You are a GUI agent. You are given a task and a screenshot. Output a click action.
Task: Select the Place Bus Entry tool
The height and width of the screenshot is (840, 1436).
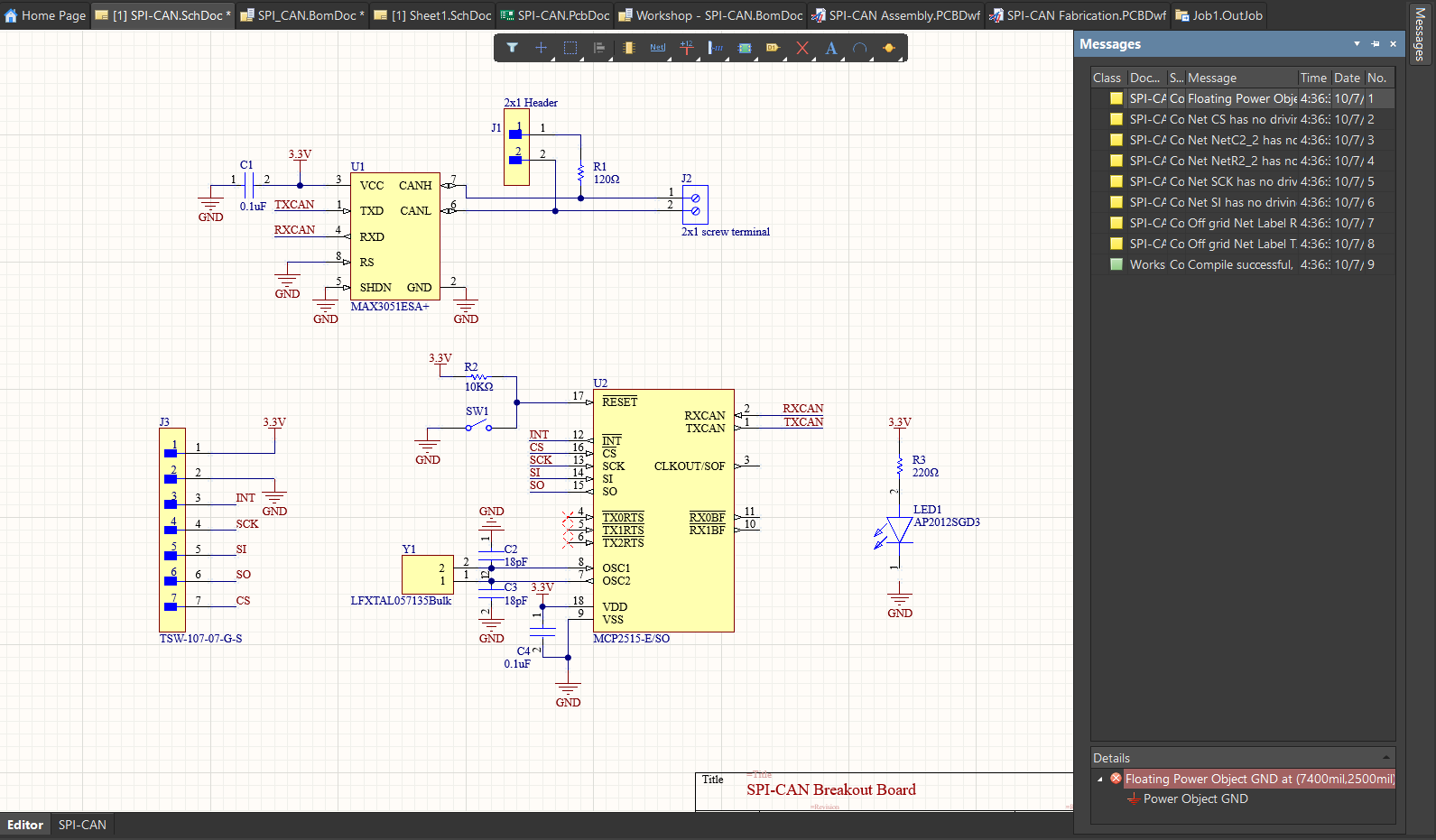pos(716,48)
